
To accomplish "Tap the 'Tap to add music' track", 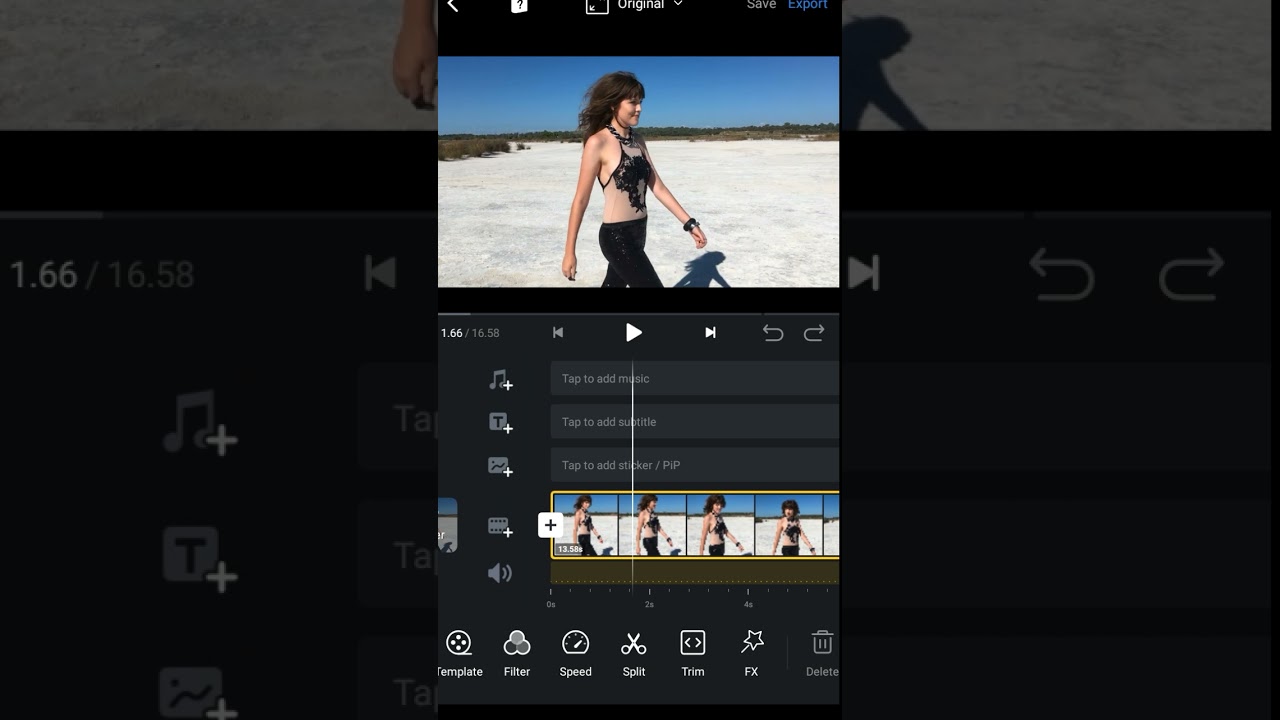I will [x=694, y=379].
